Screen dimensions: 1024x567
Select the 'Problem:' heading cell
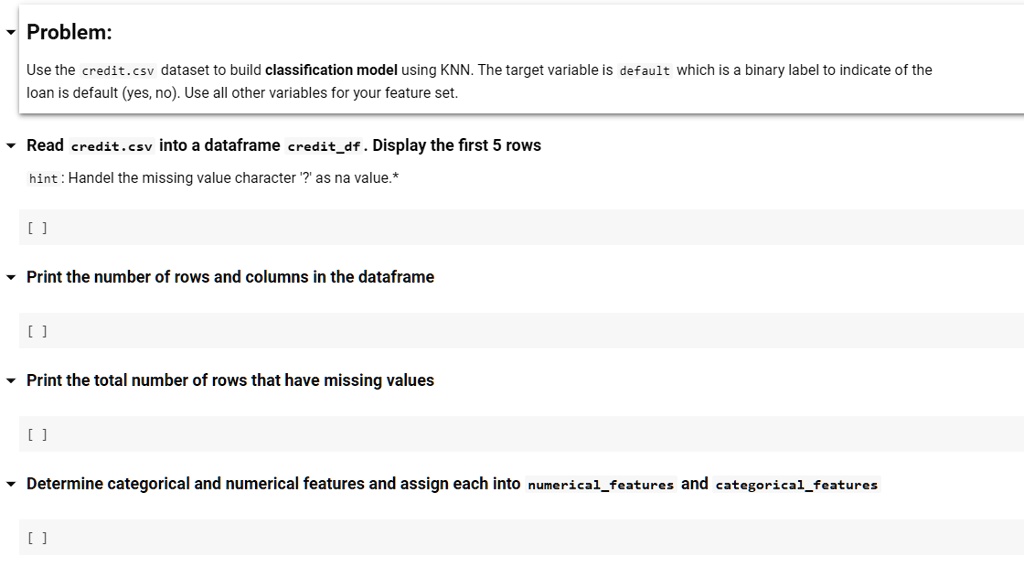pyautogui.click(x=69, y=32)
